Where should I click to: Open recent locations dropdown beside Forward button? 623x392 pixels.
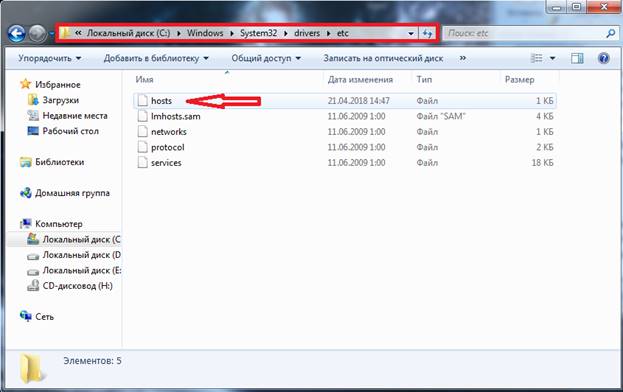pos(52,34)
